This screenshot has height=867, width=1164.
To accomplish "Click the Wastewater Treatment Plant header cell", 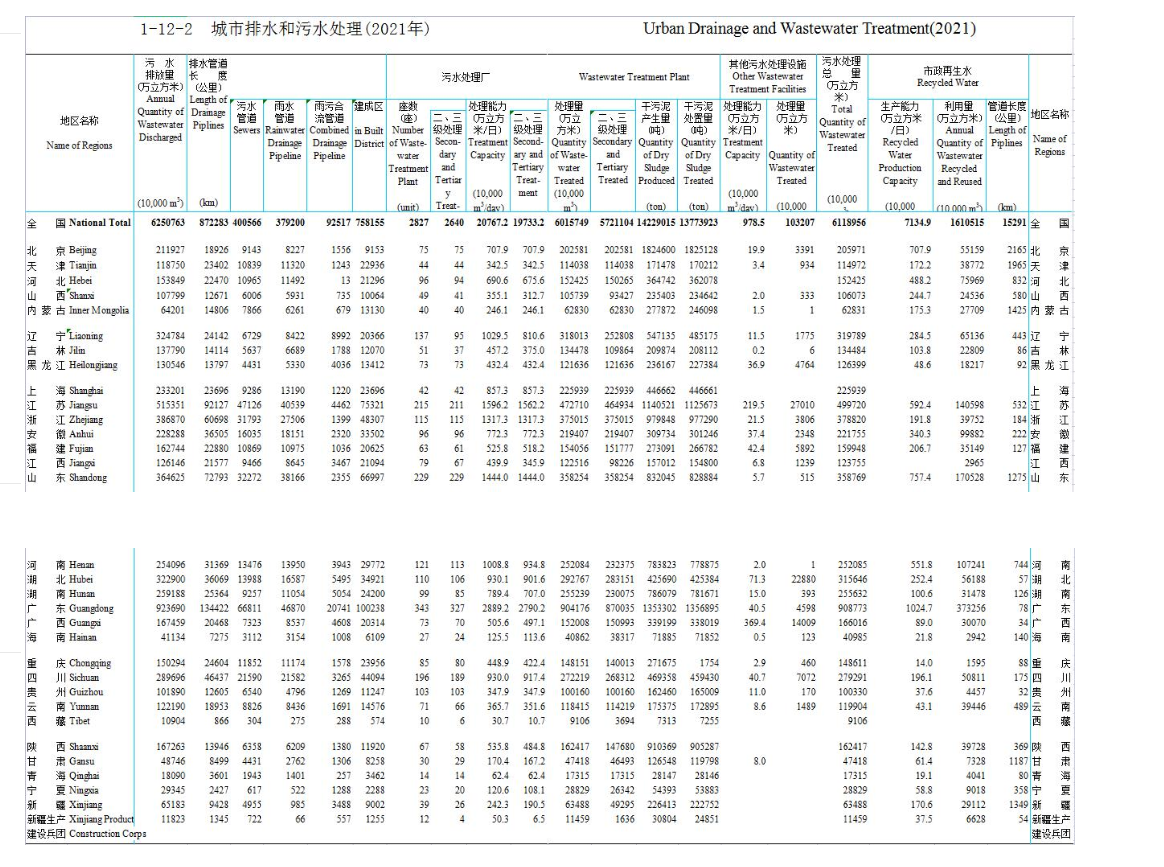I will click(633, 77).
